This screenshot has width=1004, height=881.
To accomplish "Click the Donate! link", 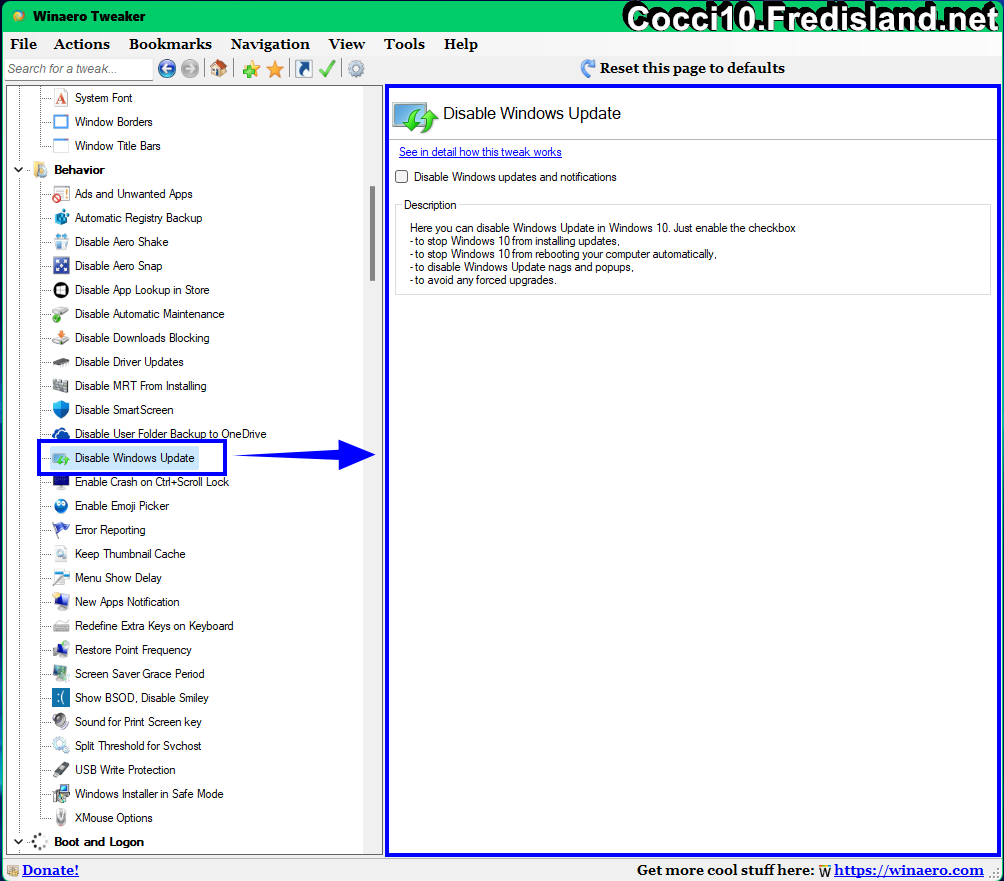I will pos(51,870).
